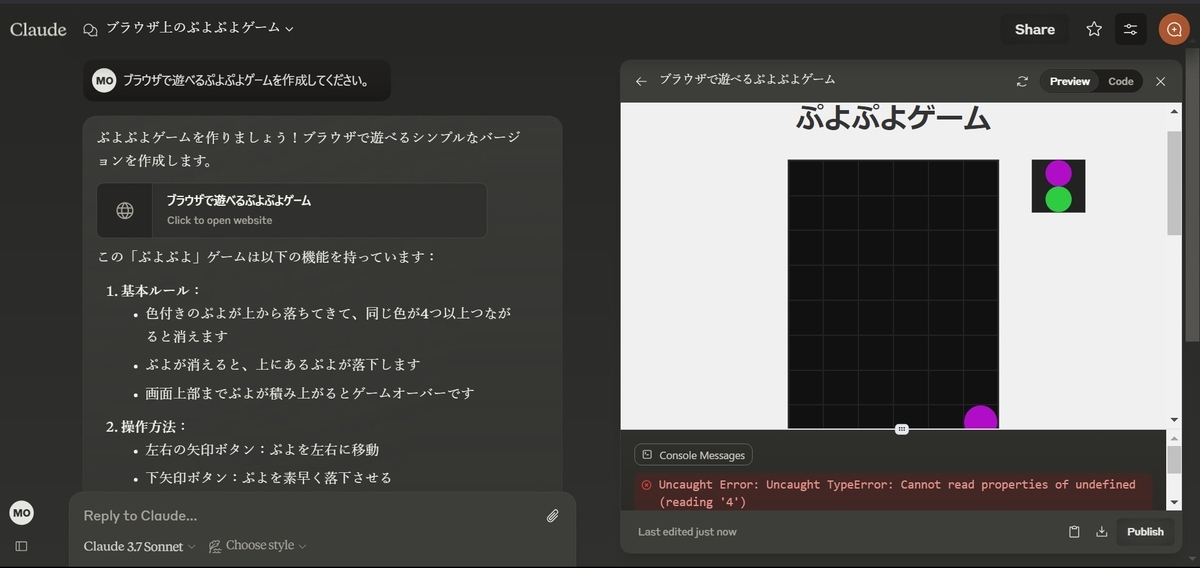The height and width of the screenshot is (568, 1200).
Task: Open the chat controls sliders icon
Action: pos(1130,29)
